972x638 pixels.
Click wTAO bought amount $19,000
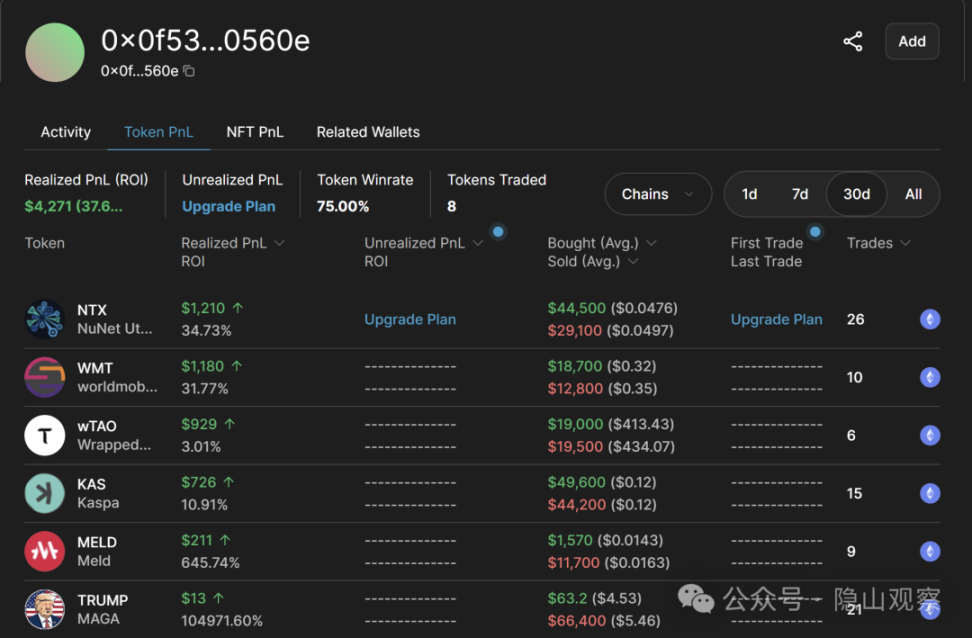(x=575, y=424)
